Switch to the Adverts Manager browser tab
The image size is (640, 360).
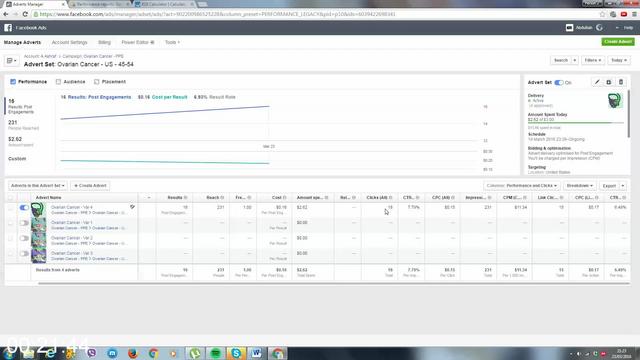[34, 4]
